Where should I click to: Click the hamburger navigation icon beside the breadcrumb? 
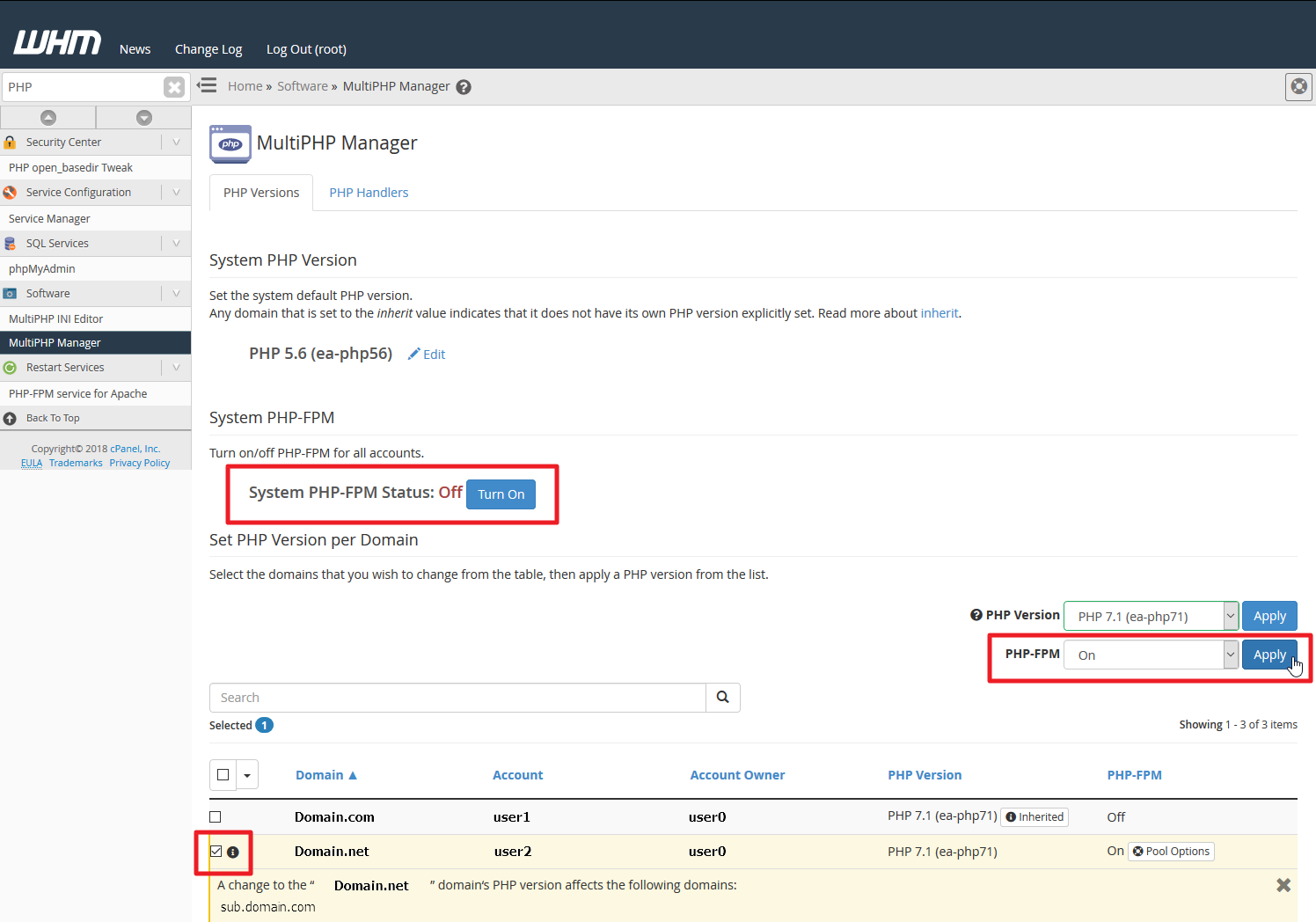206,85
